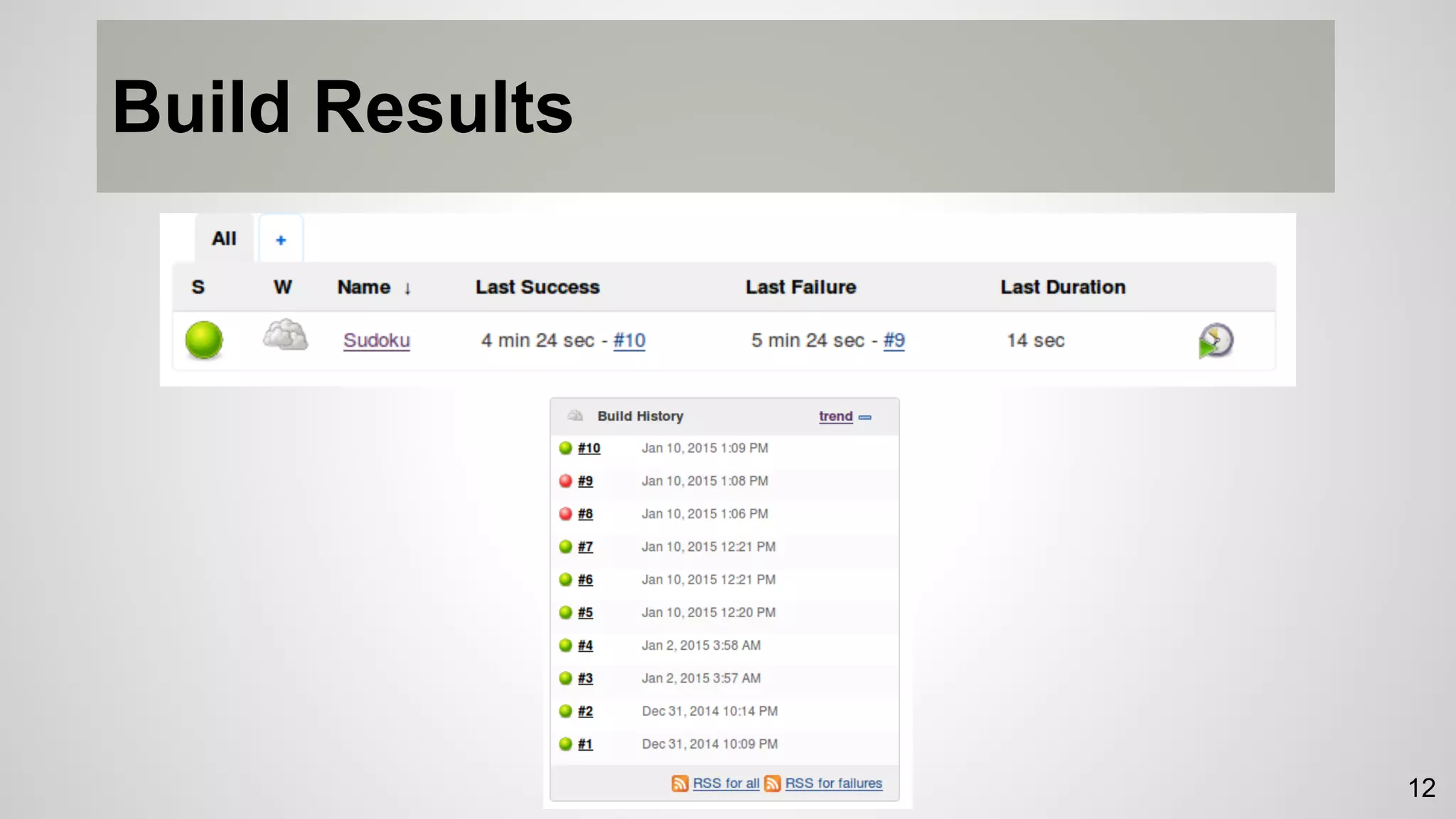Open build #7 in Build History
Screen dimensions: 1456x819
(585, 547)
